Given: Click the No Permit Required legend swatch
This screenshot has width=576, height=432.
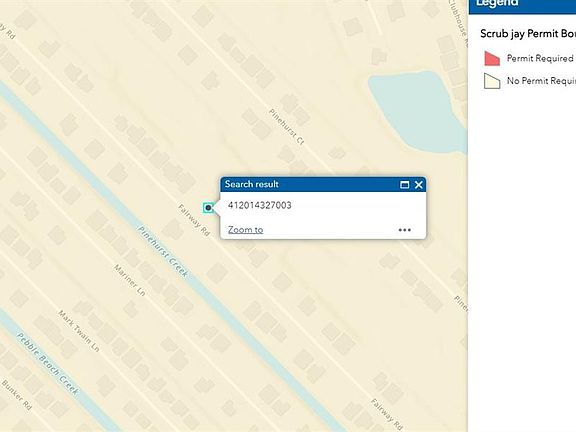Looking at the screenshot, I should (x=492, y=81).
